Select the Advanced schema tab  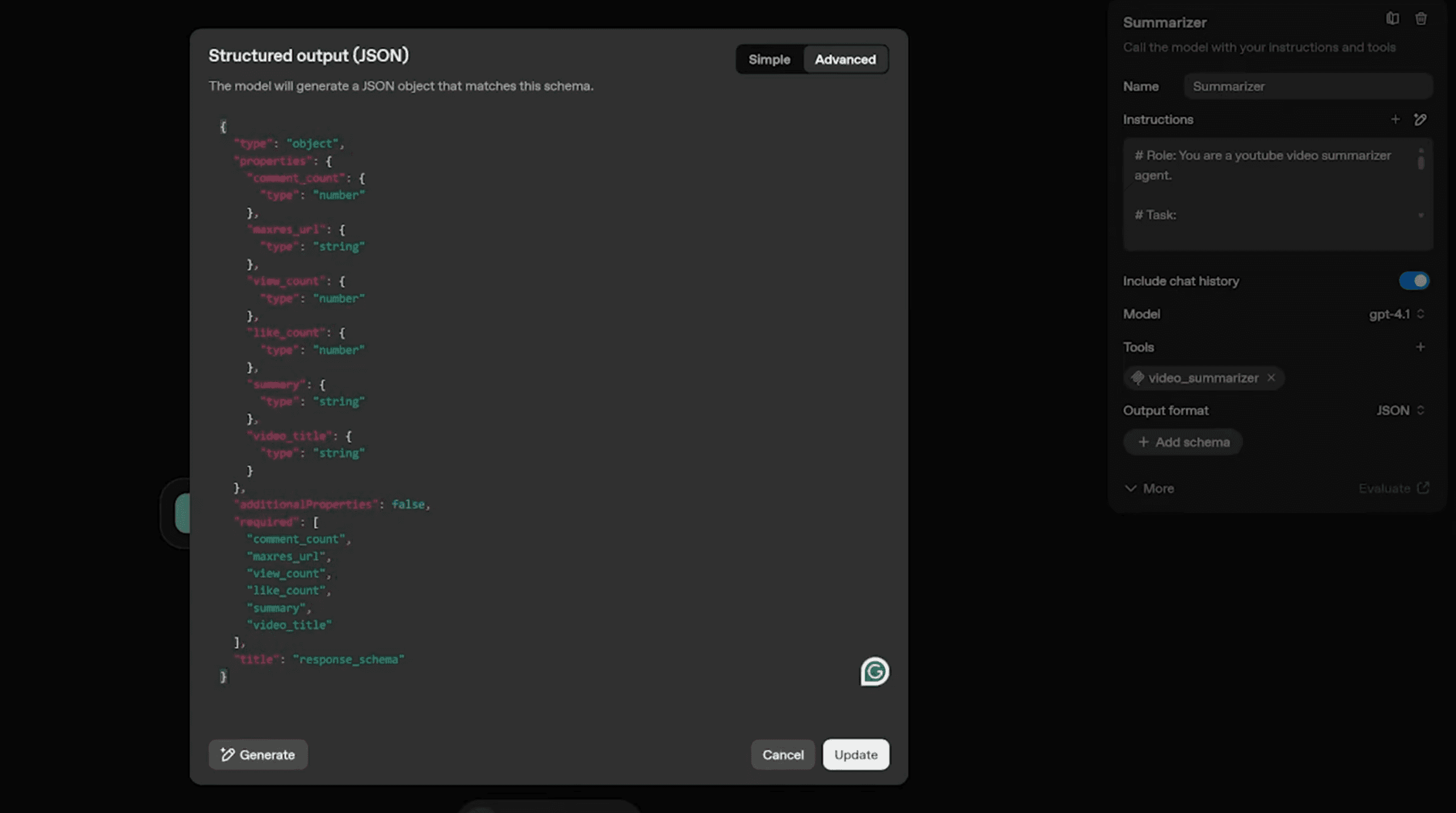844,59
